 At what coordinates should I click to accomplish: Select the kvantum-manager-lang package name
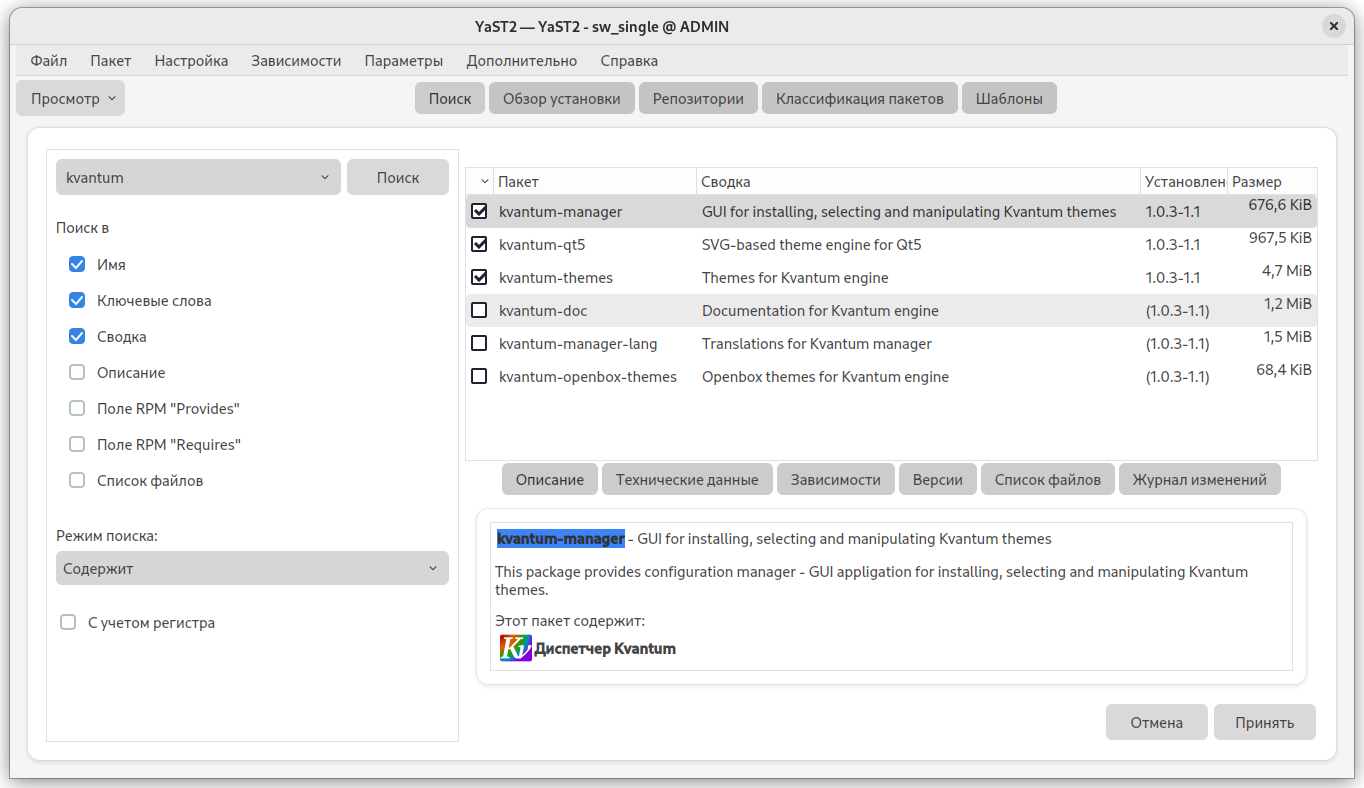click(579, 344)
